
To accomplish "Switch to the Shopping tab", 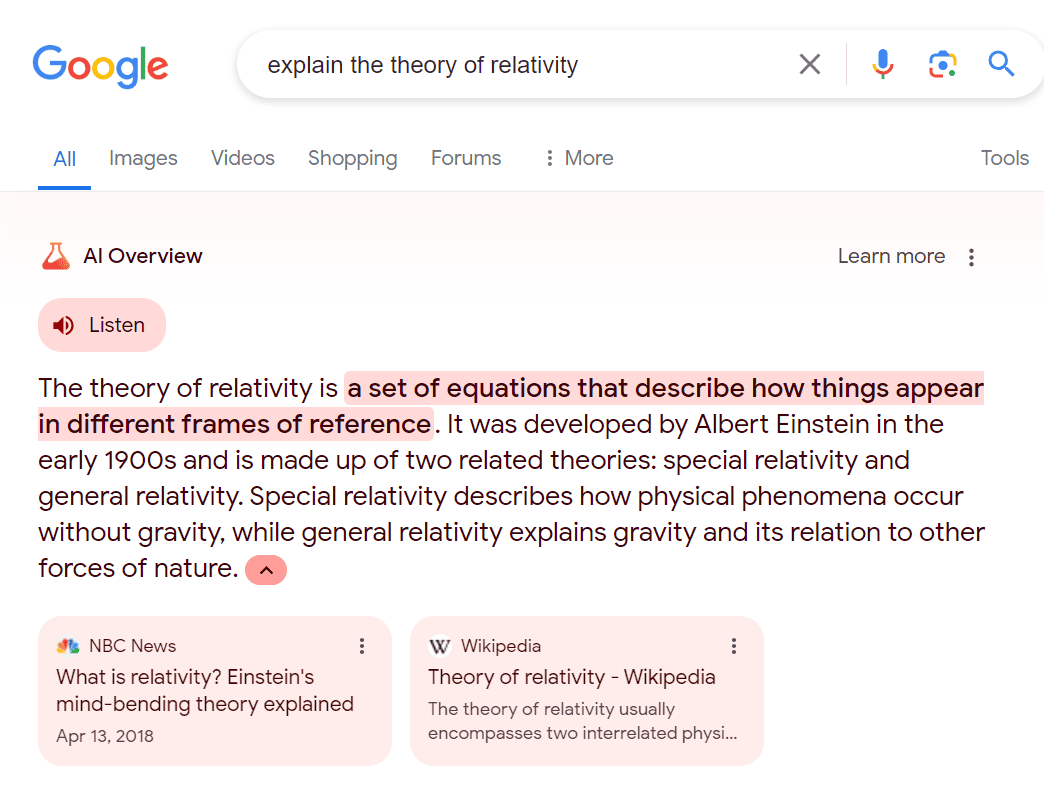I will pos(352,158).
